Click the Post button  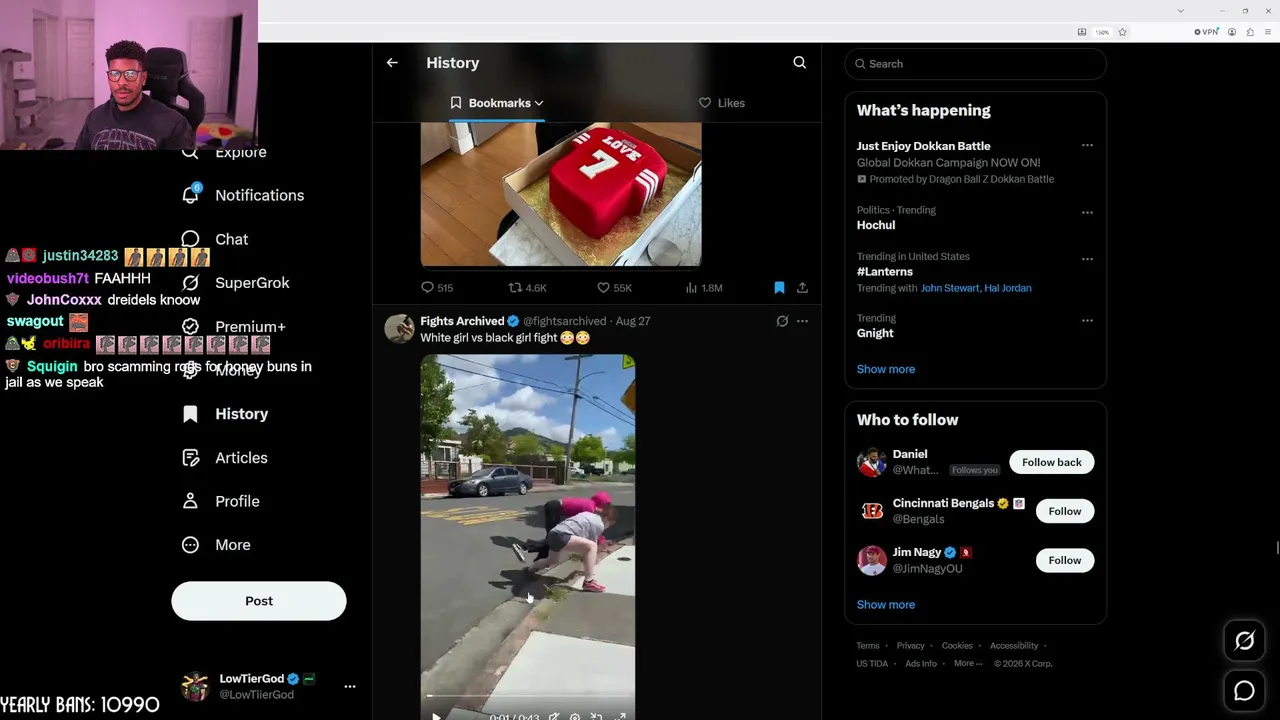pos(259,601)
